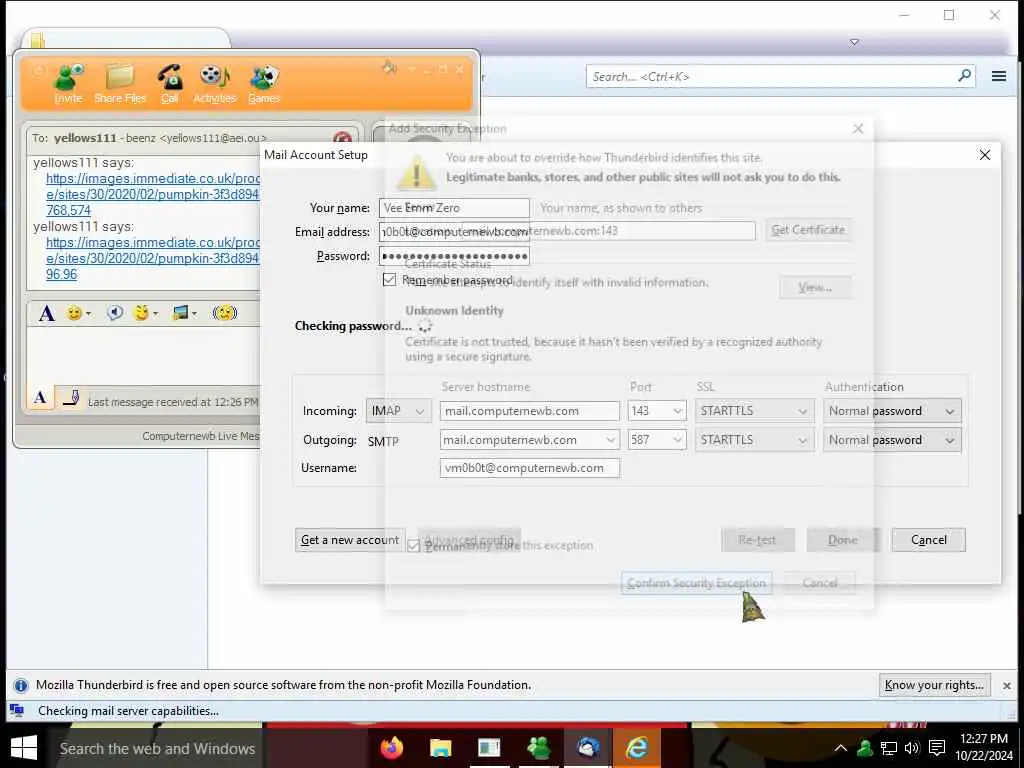Open the tab list dropdown arrow in Thunderbird
Image resolution: width=1024 pixels, height=768 pixels.
tap(854, 42)
